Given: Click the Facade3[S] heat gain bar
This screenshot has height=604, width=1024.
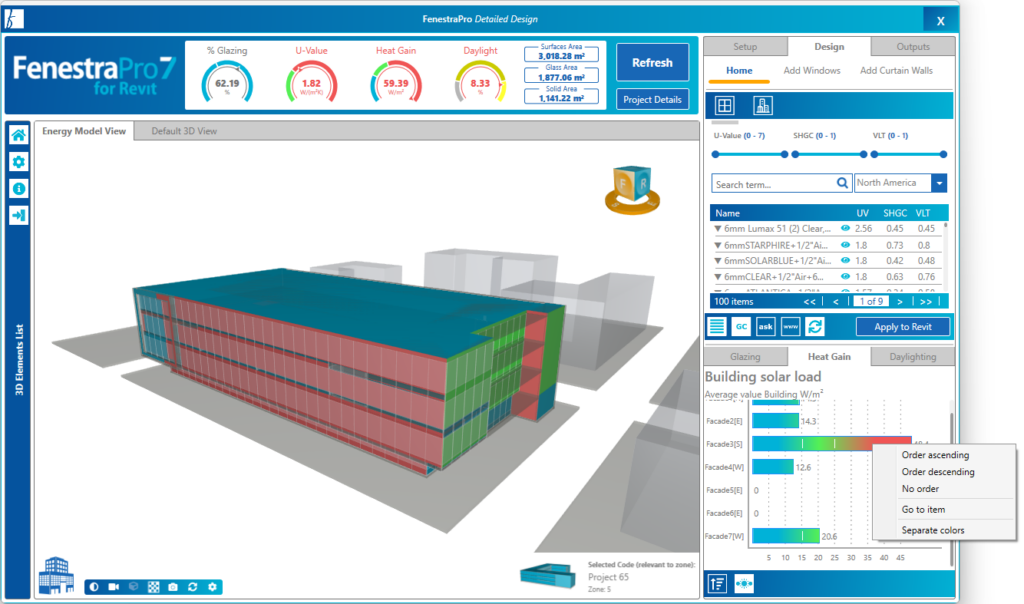Looking at the screenshot, I should pyautogui.click(x=831, y=444).
